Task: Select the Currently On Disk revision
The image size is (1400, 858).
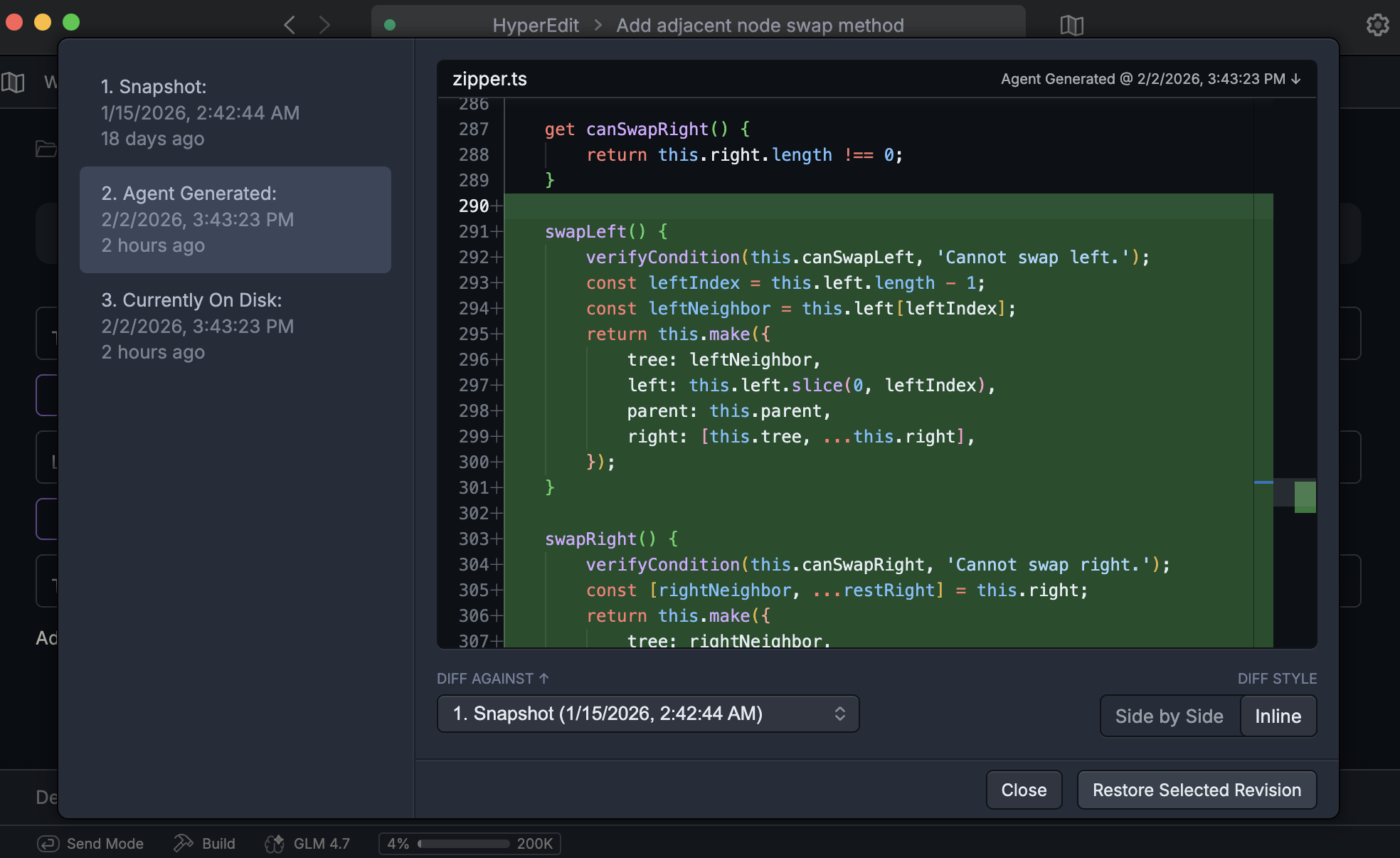Action: point(235,326)
